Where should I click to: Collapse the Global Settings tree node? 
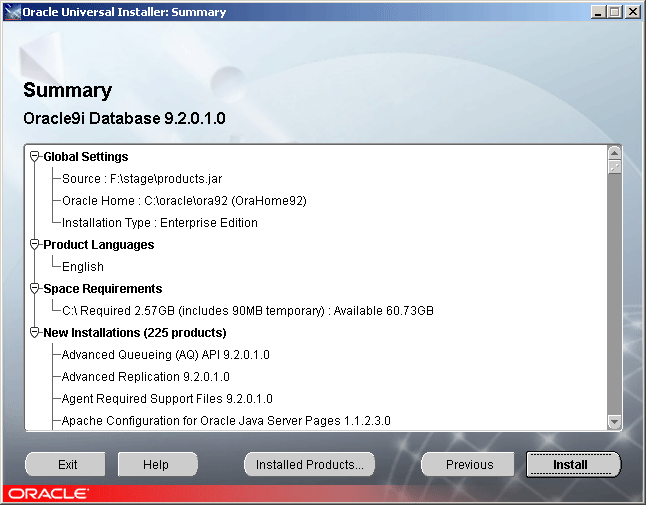(x=35, y=157)
